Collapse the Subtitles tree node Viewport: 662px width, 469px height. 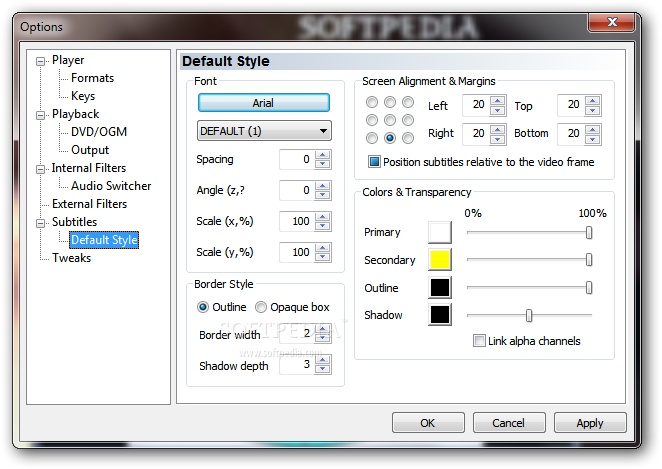click(x=41, y=223)
